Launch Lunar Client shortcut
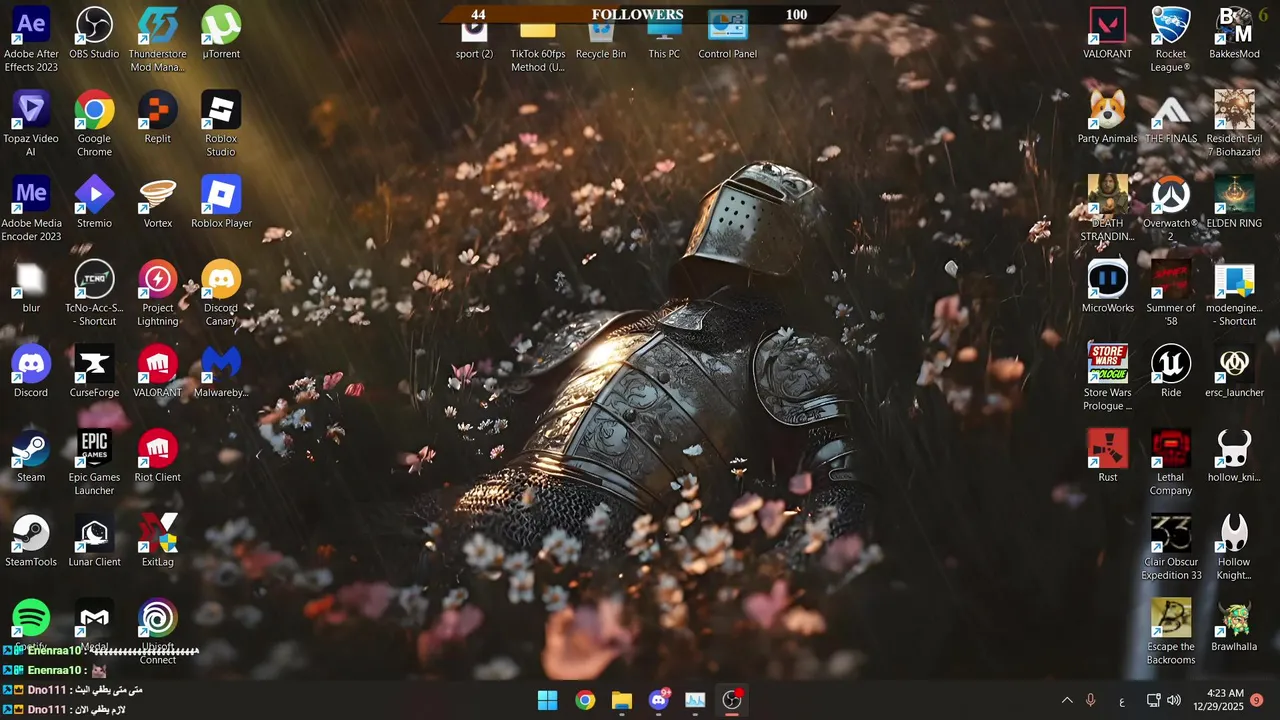The image size is (1280, 720). 94,542
